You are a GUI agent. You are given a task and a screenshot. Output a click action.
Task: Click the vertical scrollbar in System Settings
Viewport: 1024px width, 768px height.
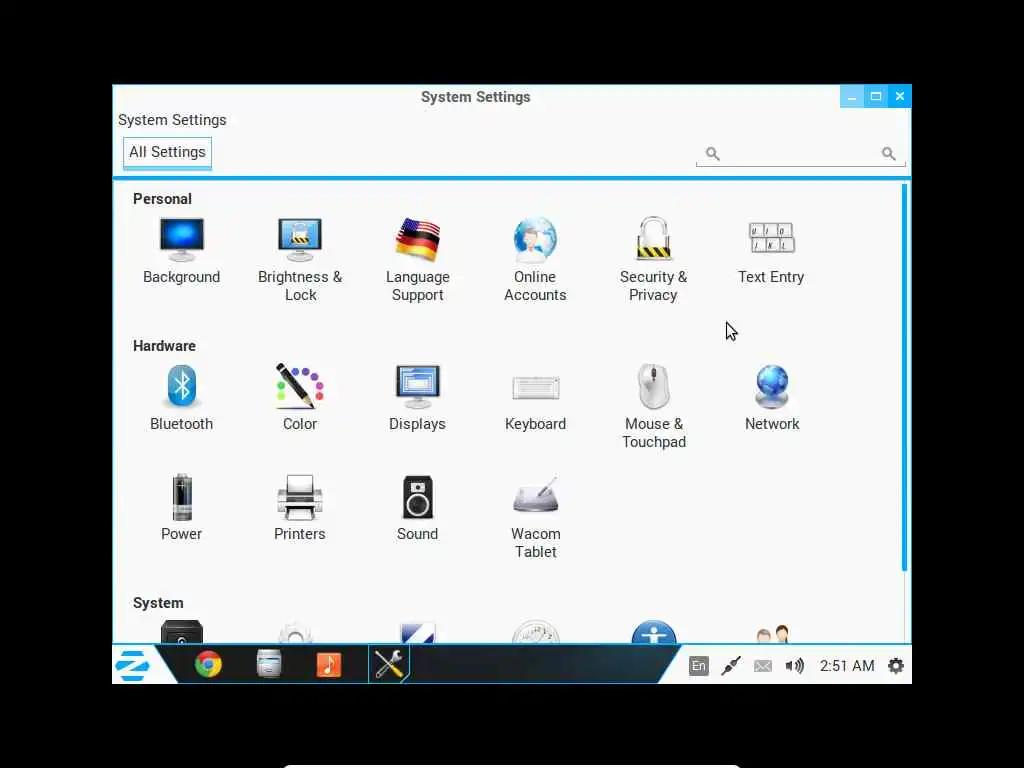904,377
